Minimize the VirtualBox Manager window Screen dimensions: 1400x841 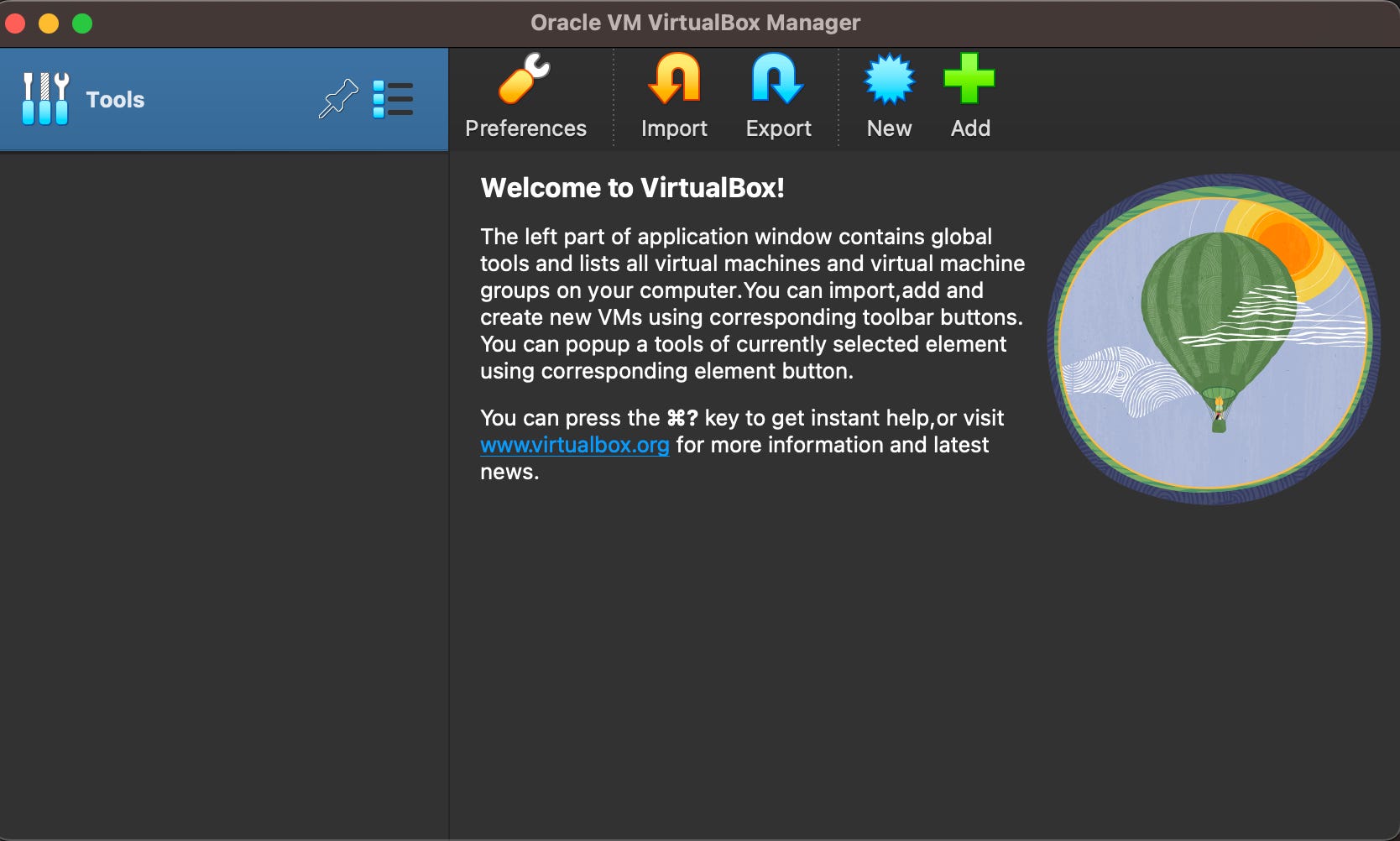click(49, 23)
